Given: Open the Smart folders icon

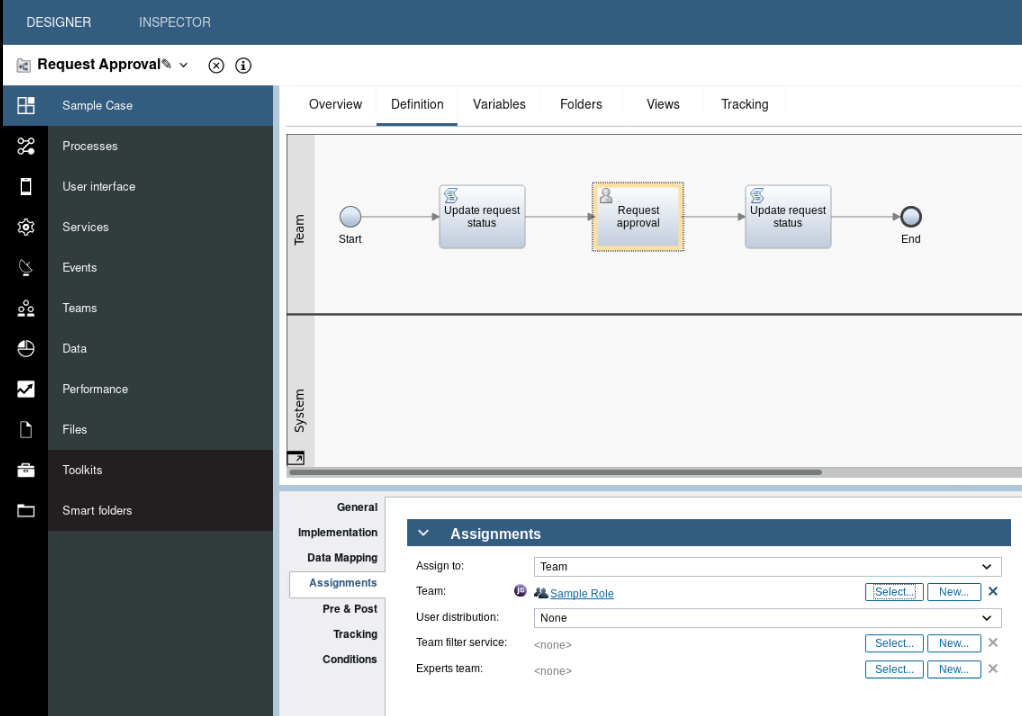Looking at the screenshot, I should [25, 510].
